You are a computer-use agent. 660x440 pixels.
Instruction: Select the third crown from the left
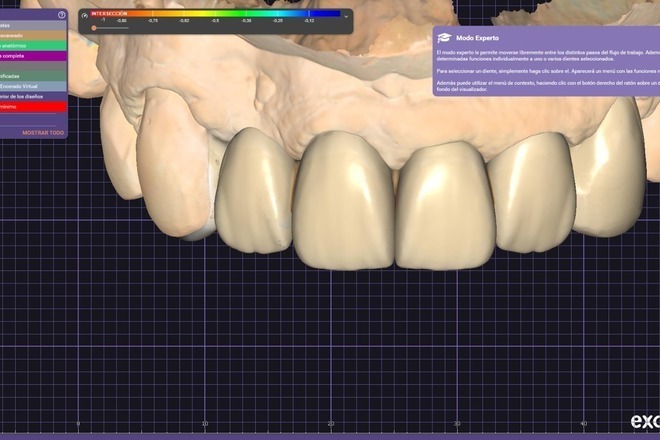coord(438,205)
